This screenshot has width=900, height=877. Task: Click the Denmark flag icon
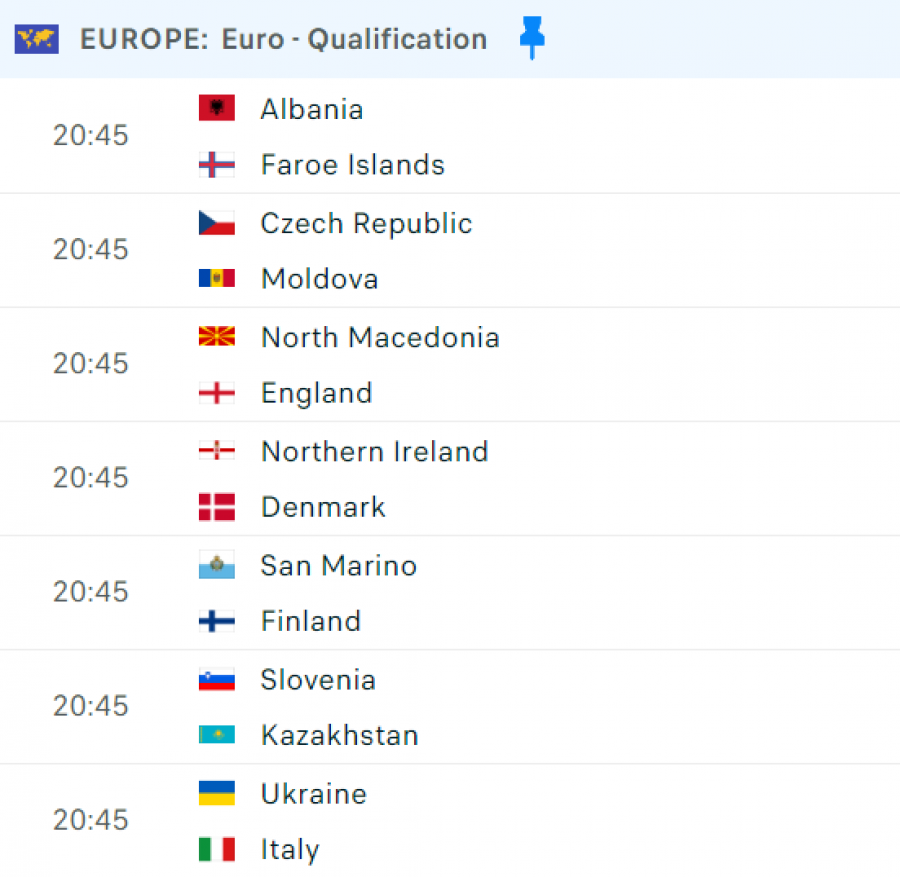pos(216,507)
